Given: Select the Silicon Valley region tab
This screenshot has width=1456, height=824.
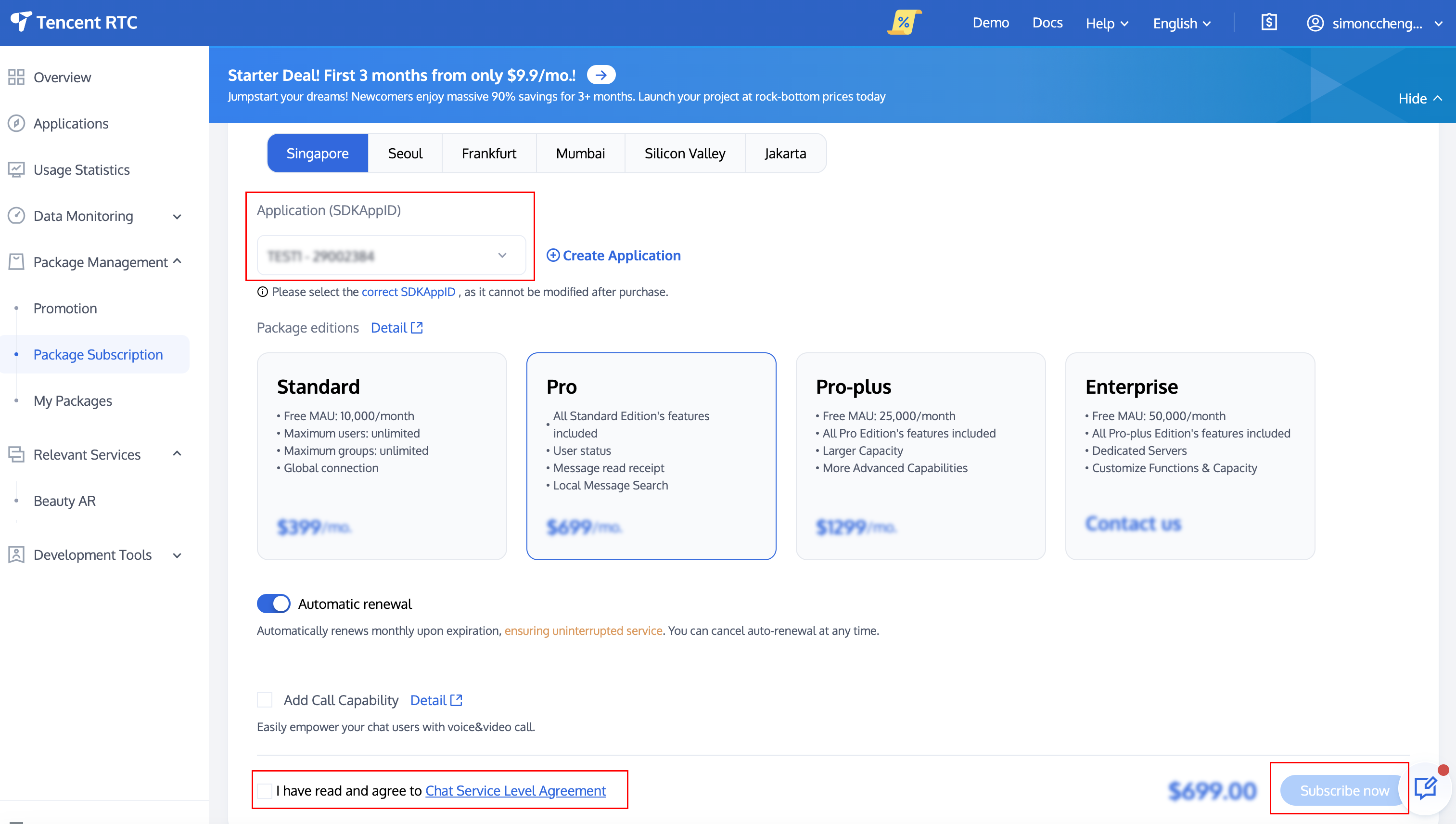Looking at the screenshot, I should (684, 154).
